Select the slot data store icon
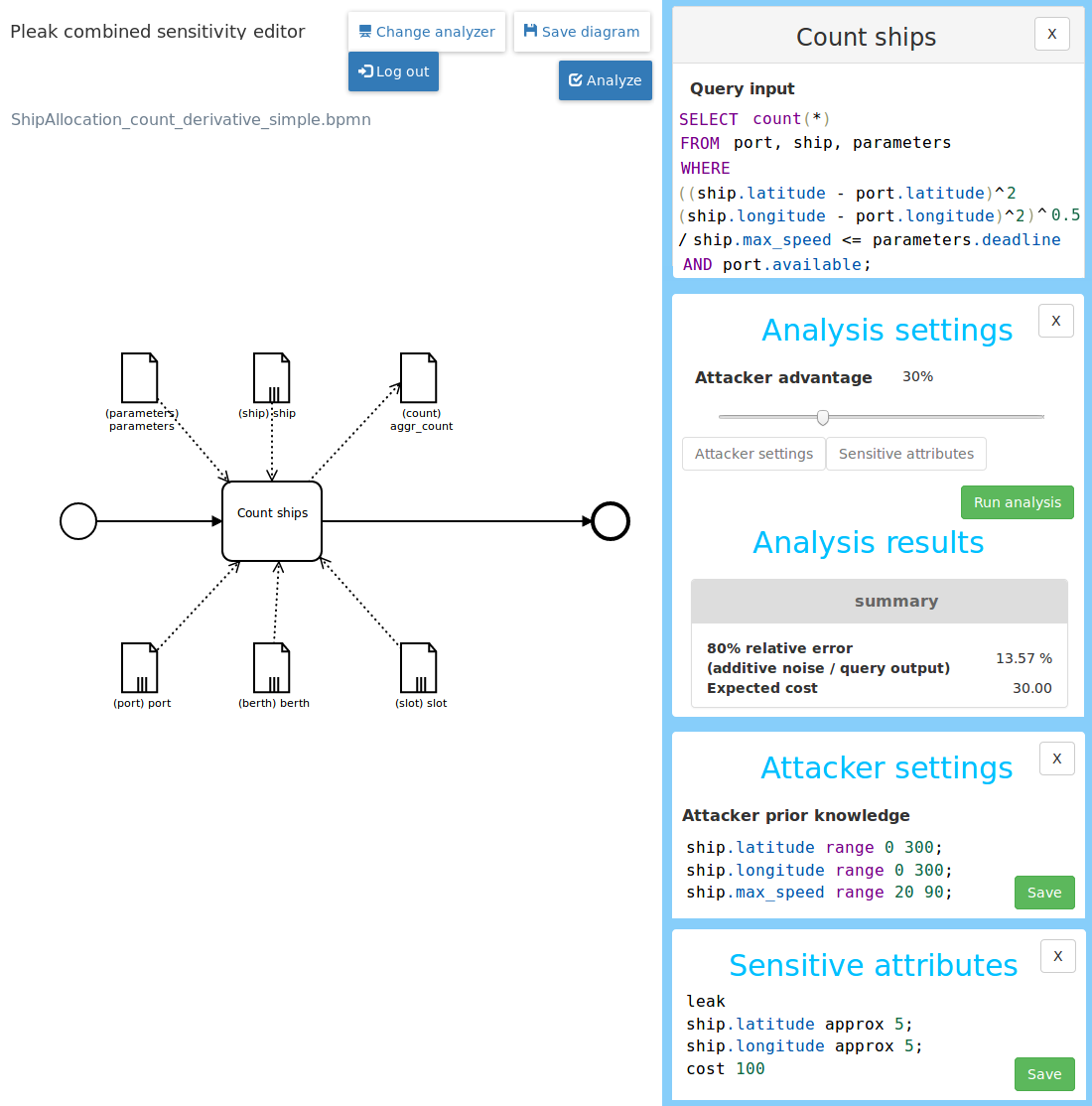The image size is (1092, 1106). coord(418,667)
